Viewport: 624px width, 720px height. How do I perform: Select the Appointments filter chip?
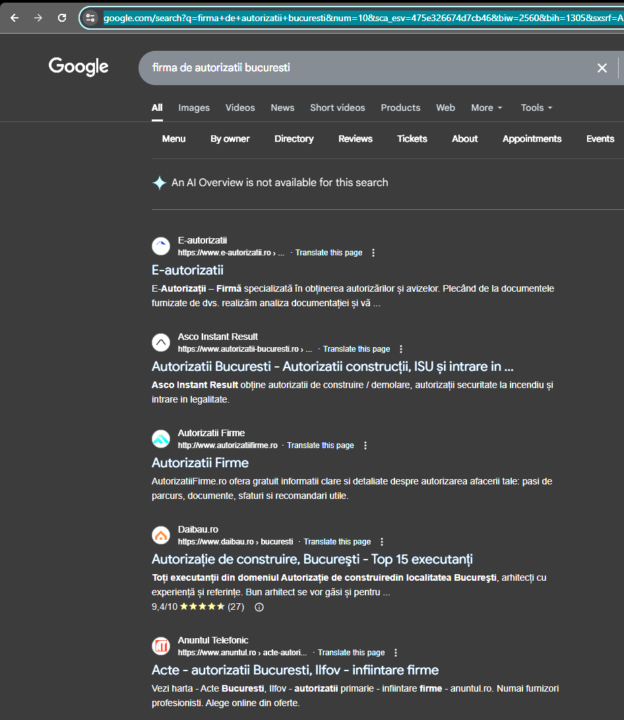pos(532,139)
